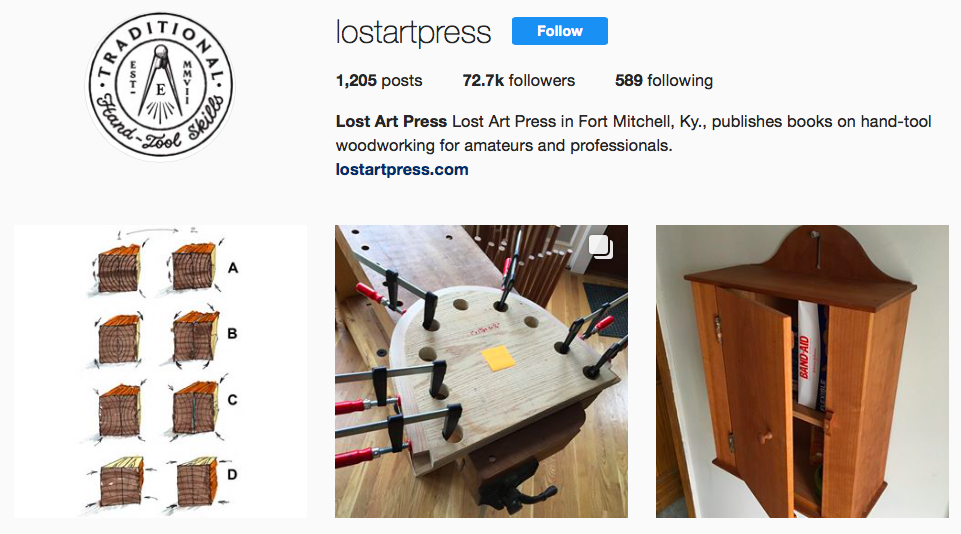
Task: Click the bold Lost Art Press name
Action: [391, 121]
